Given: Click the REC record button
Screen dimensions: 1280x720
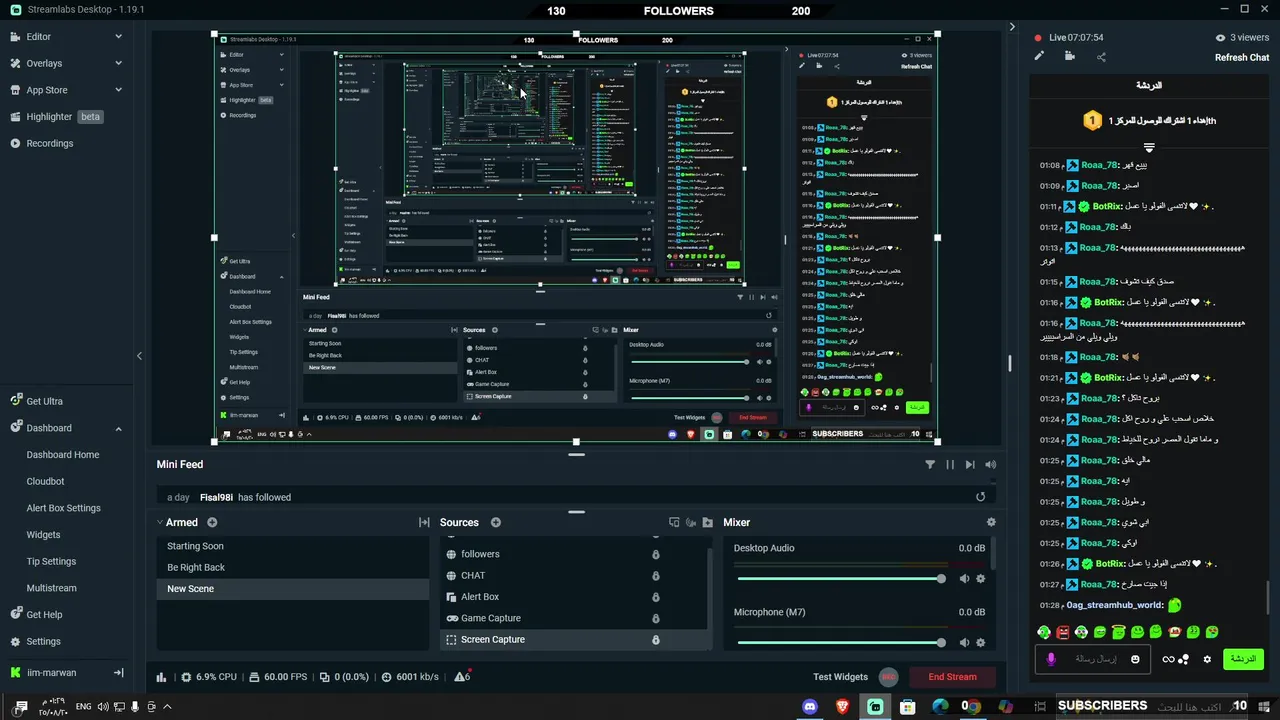Looking at the screenshot, I should pos(888,677).
